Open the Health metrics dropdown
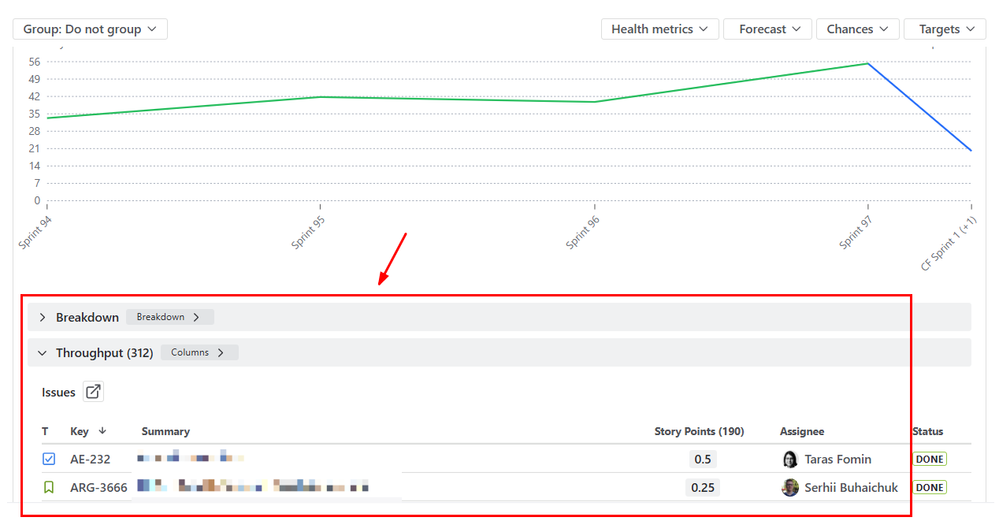The height and width of the screenshot is (522, 999). coord(659,29)
